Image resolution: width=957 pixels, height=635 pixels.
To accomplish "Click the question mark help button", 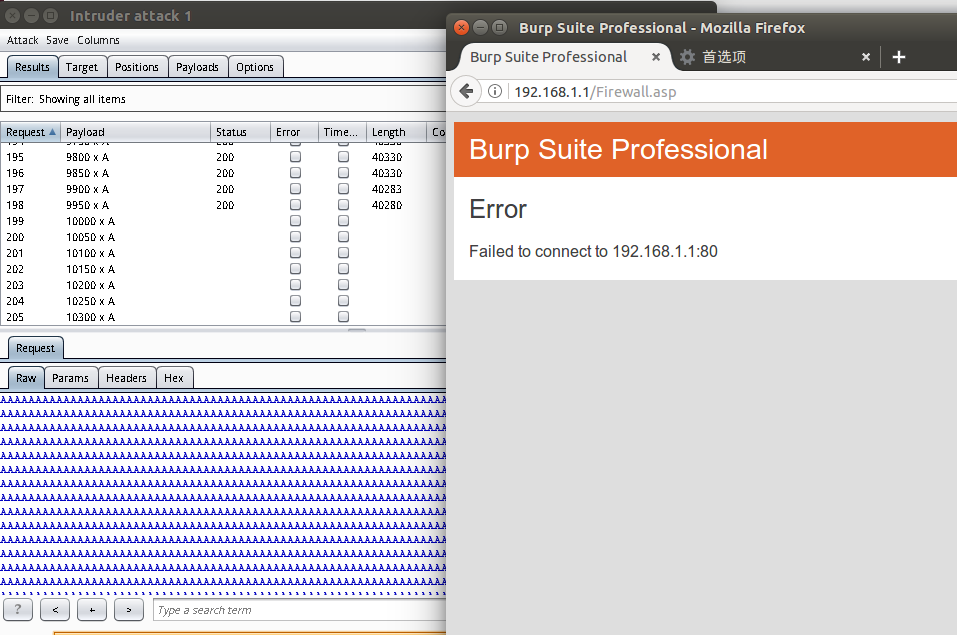I will [18, 609].
